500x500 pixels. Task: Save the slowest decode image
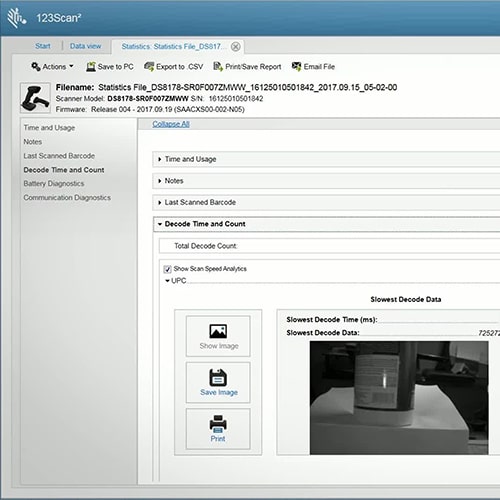point(218,383)
